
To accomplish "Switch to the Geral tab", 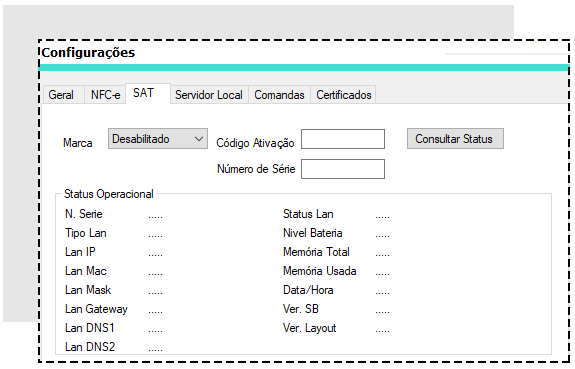I will pyautogui.click(x=63, y=95).
